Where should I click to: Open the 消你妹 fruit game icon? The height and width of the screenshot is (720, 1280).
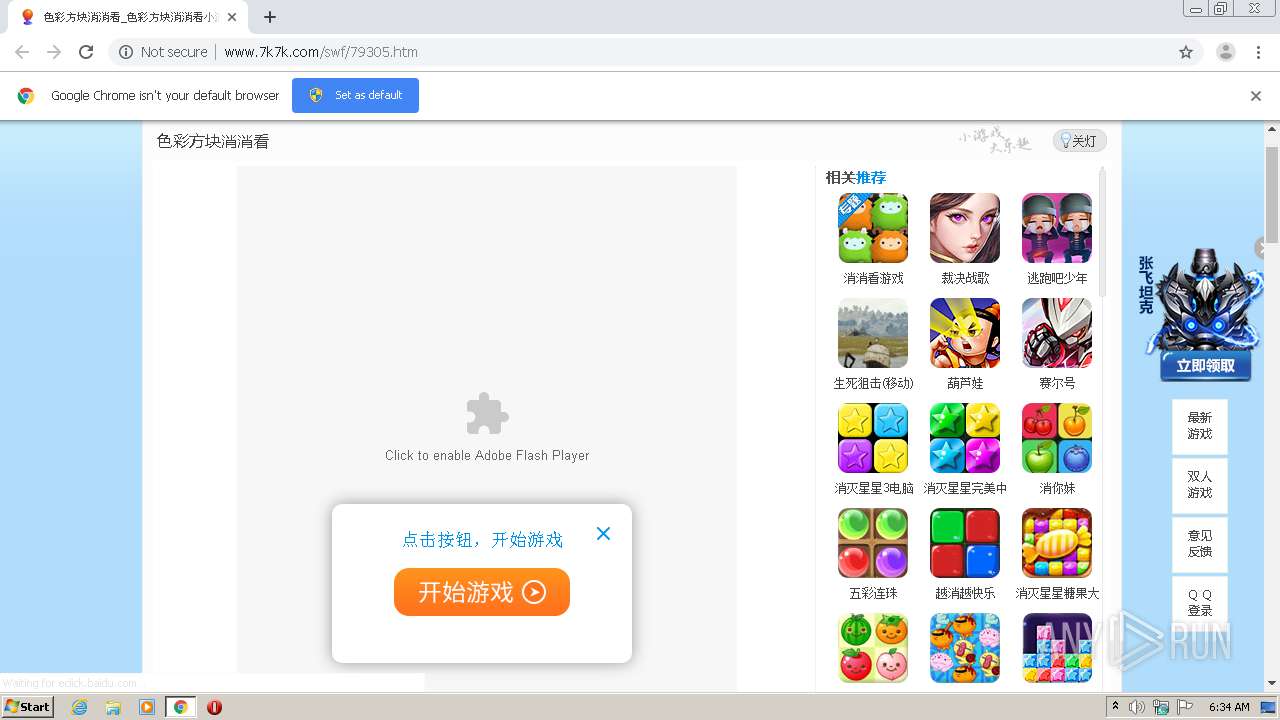coord(1057,438)
